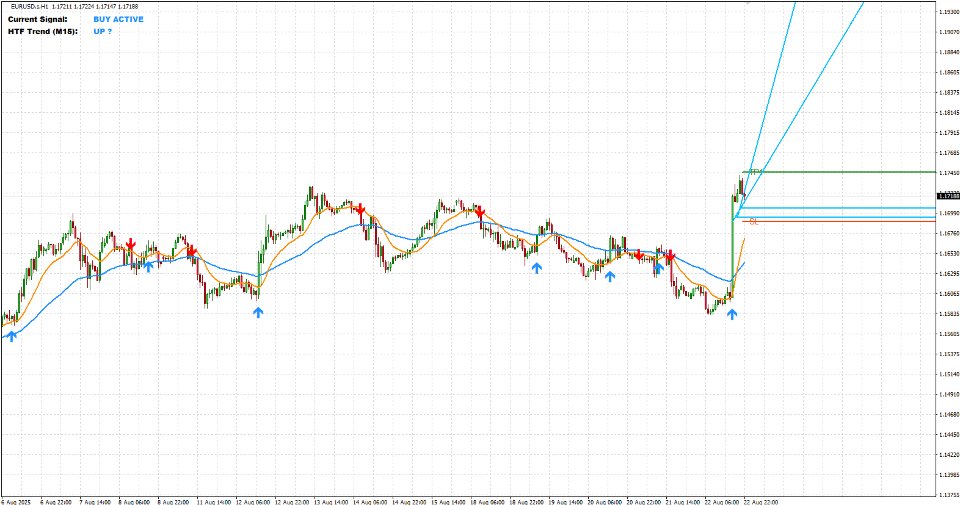Click the 1.13985 price axis label
Screen dimensions: 960x505
[x=948, y=474]
